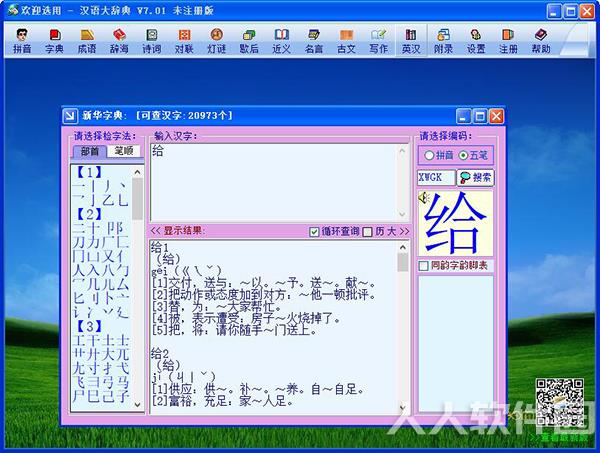Click definition line [2]富裕，充足

click(x=223, y=401)
